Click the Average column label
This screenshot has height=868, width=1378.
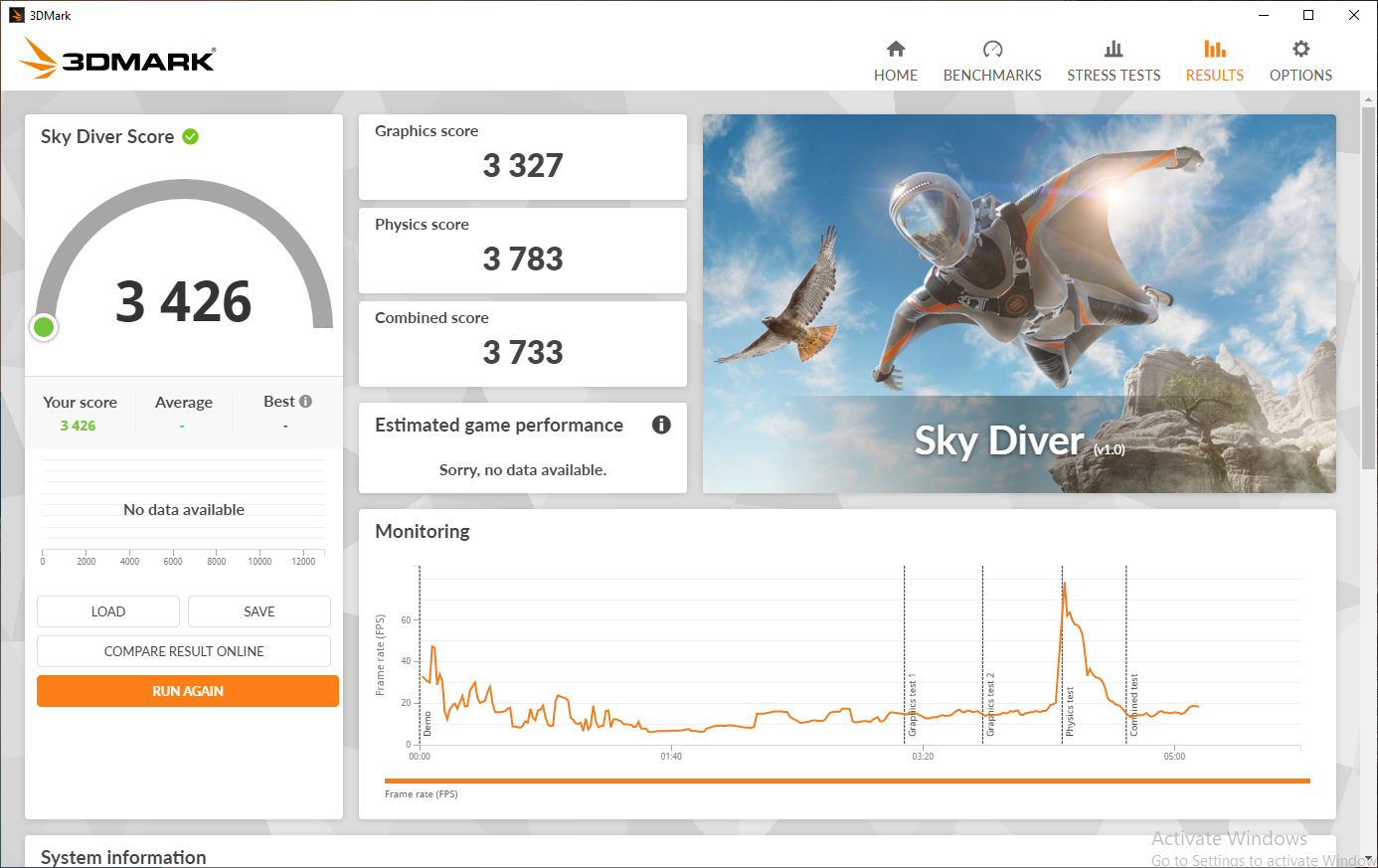184,402
